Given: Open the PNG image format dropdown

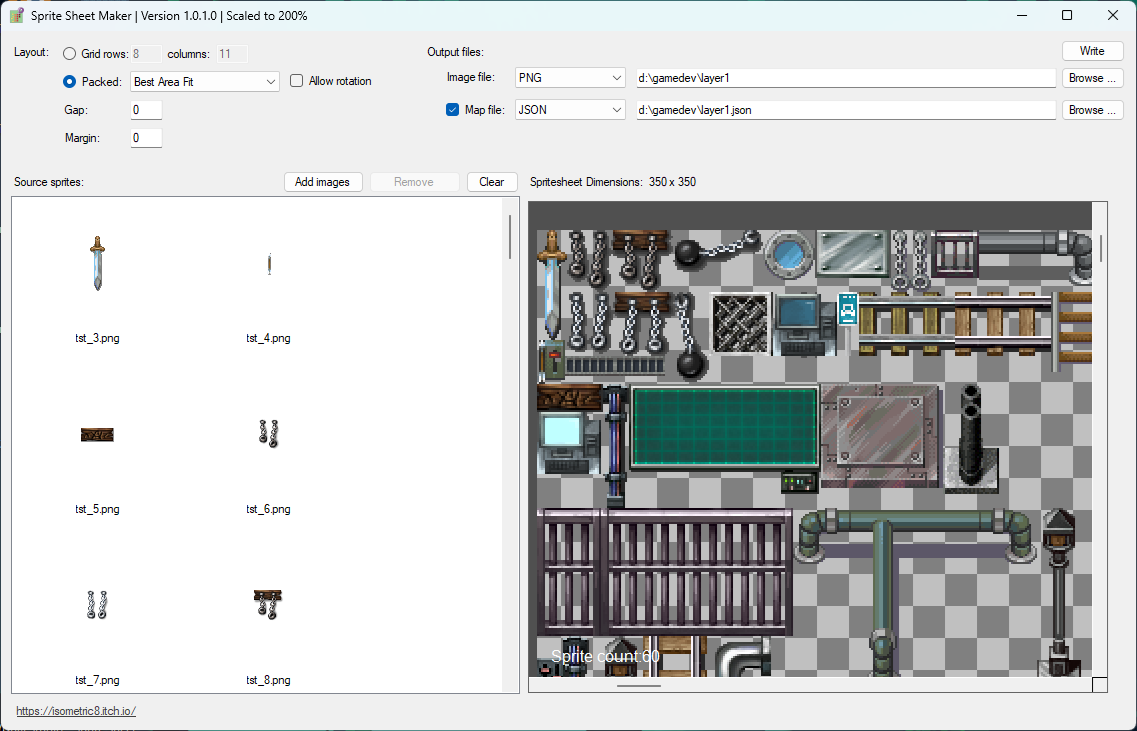Looking at the screenshot, I should coord(570,78).
